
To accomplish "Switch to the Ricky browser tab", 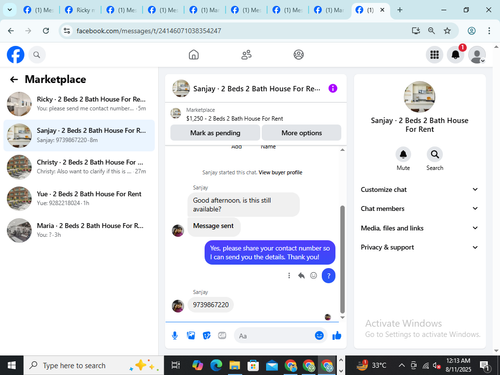I will tap(80, 10).
